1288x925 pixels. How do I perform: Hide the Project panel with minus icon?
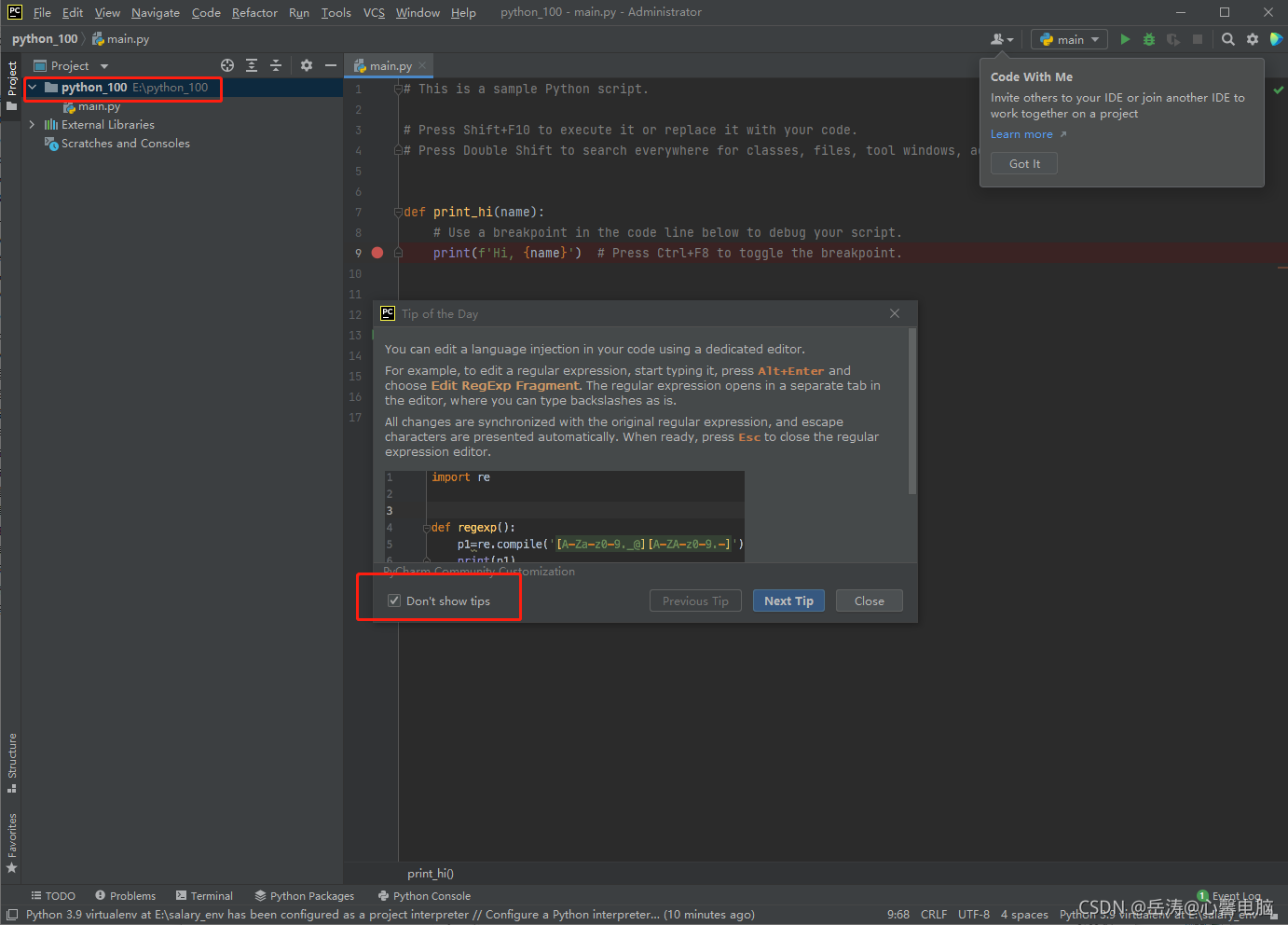331,65
